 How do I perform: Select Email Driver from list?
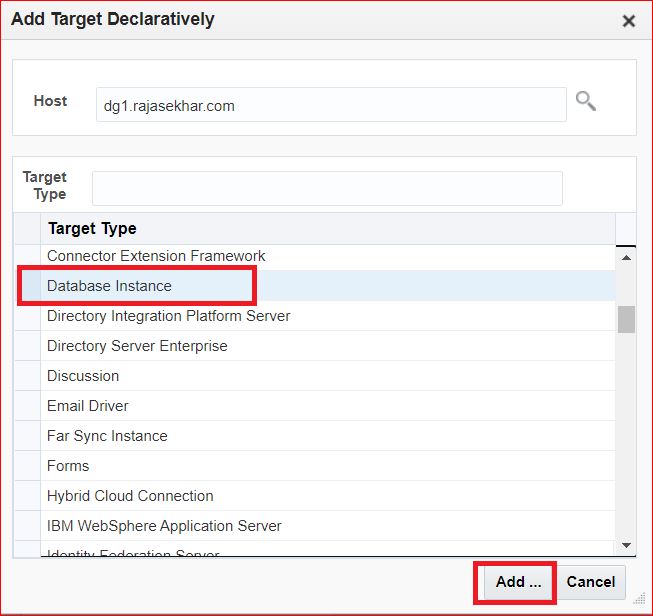pos(88,406)
